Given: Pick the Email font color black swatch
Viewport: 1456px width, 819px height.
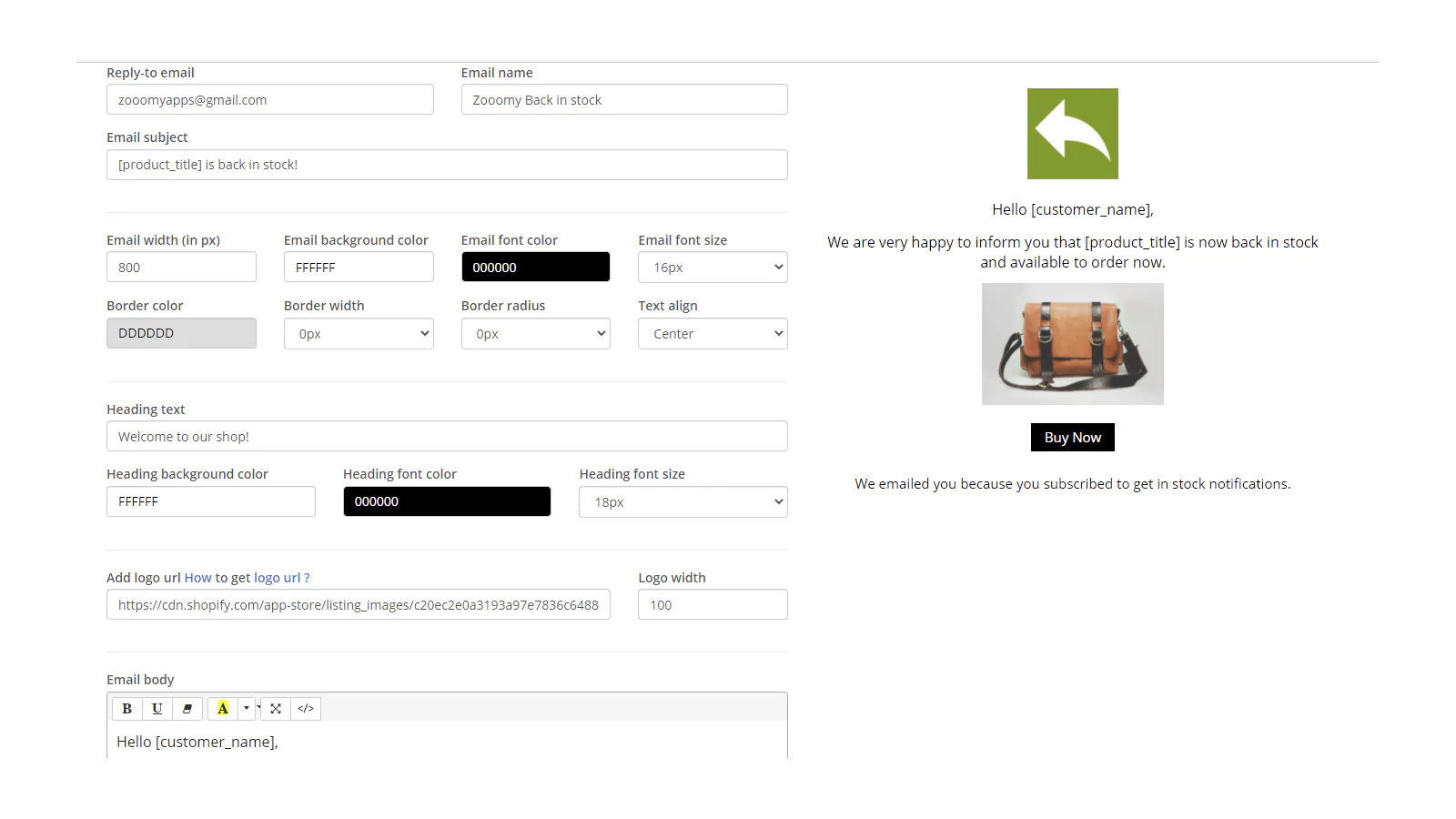Looking at the screenshot, I should tap(535, 268).
